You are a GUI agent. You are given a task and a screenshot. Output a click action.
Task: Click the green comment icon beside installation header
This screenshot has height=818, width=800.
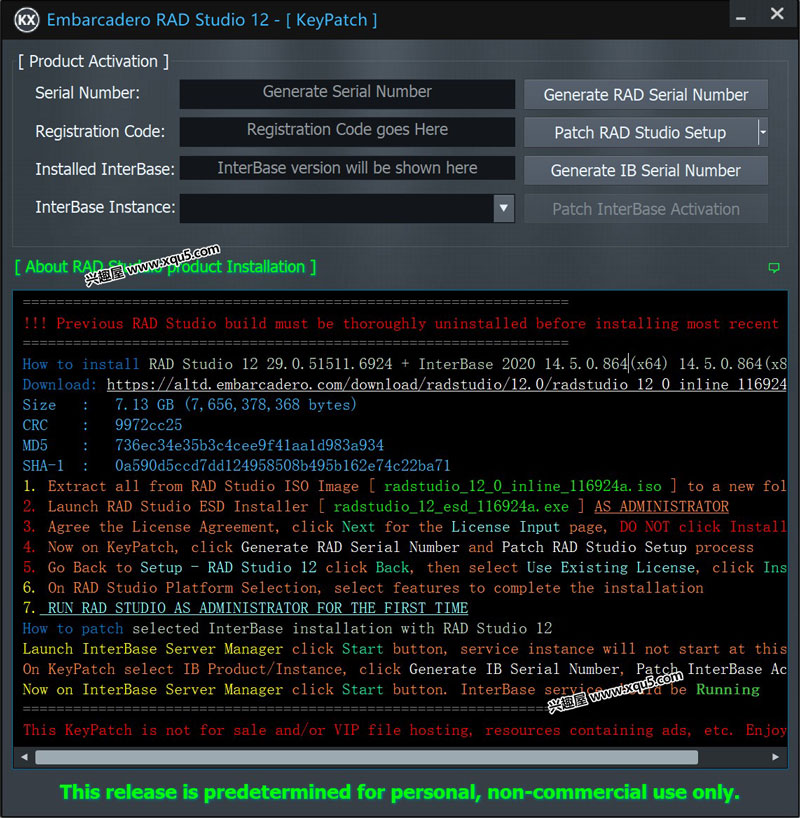coord(774,268)
